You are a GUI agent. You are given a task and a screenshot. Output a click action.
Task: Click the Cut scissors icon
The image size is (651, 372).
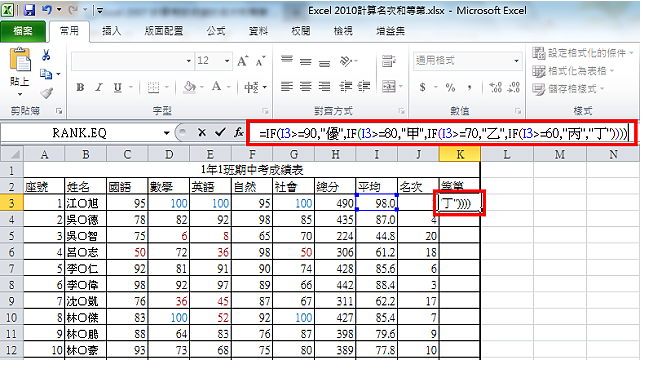click(x=46, y=55)
